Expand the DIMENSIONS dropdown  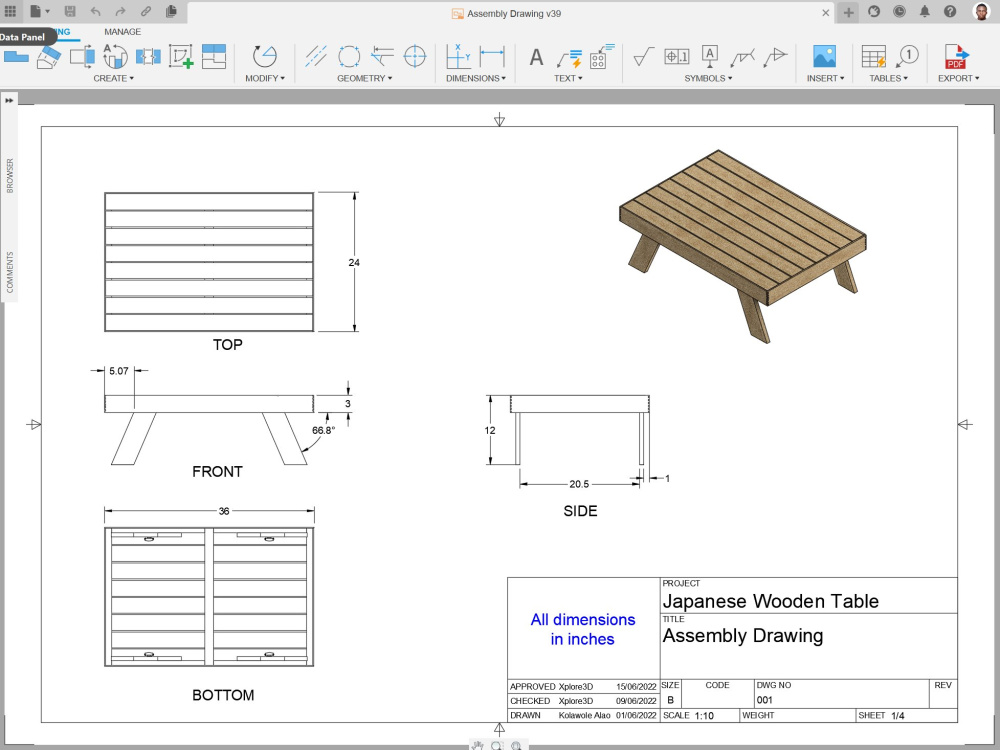click(x=476, y=78)
